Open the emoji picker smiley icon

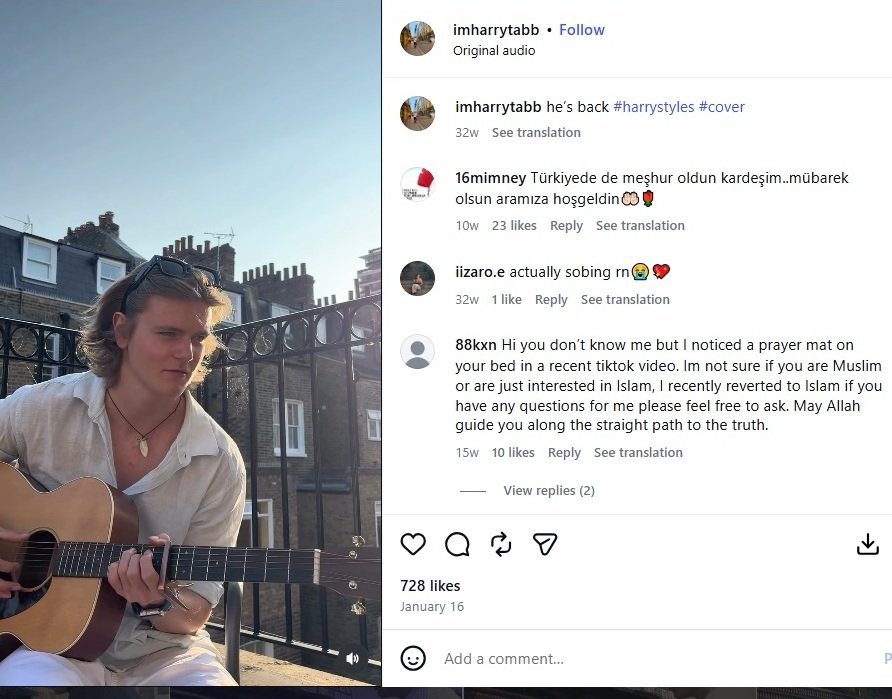tap(413, 659)
